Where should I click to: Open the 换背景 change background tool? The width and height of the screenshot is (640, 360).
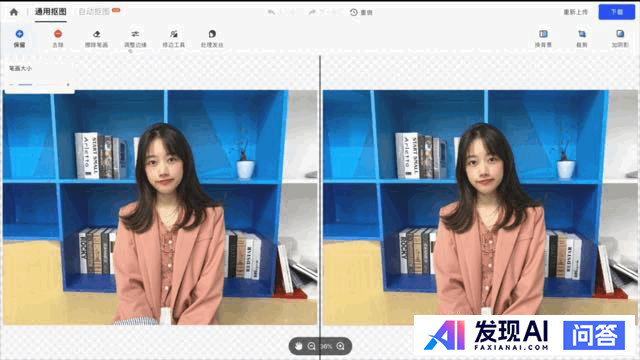pos(543,38)
